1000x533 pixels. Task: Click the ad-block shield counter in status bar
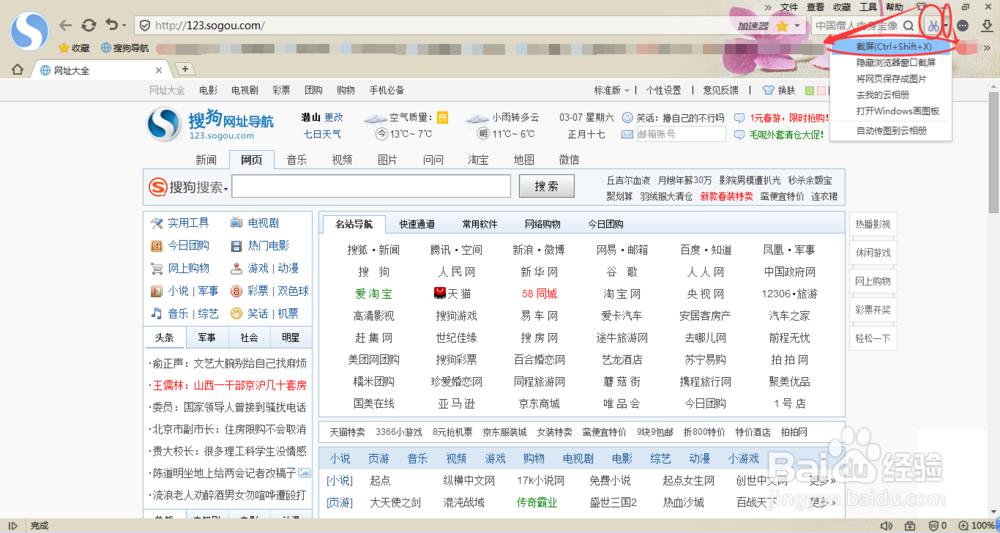(x=938, y=526)
